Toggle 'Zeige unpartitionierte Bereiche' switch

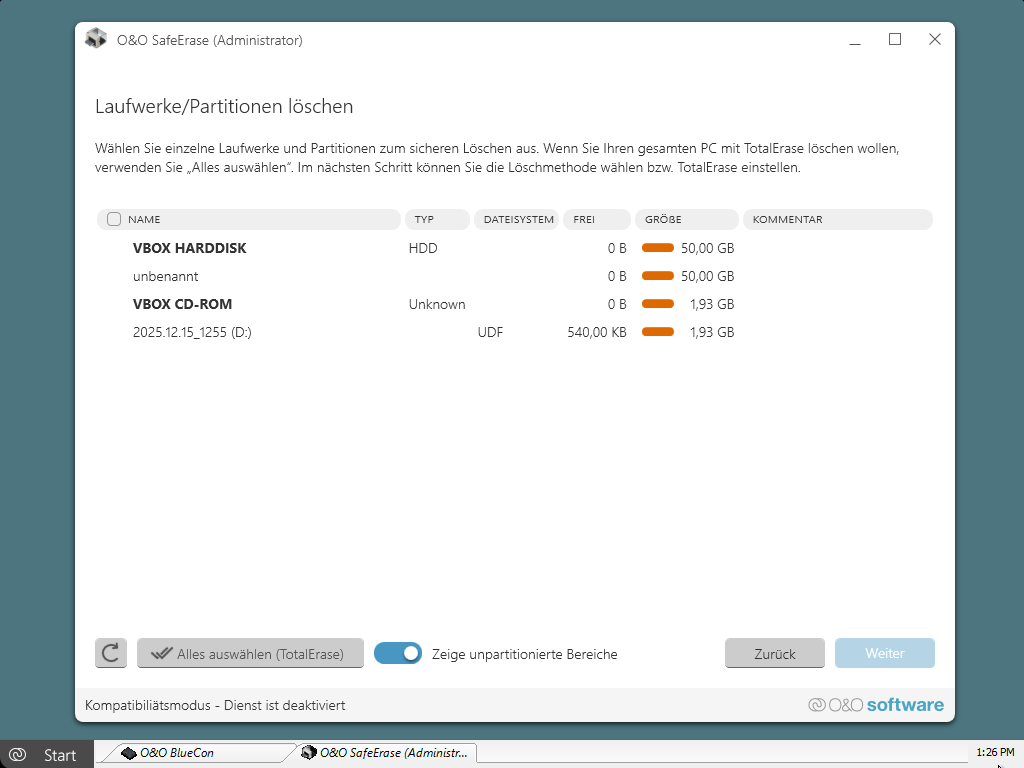pos(398,654)
